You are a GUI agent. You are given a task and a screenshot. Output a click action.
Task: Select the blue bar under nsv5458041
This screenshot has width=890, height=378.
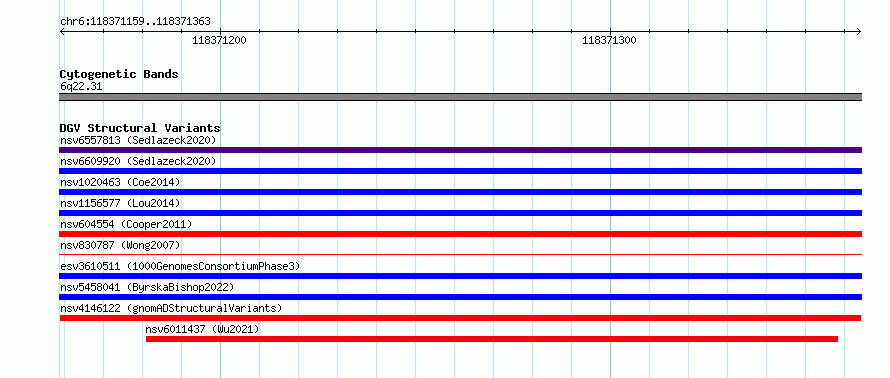coord(460,297)
